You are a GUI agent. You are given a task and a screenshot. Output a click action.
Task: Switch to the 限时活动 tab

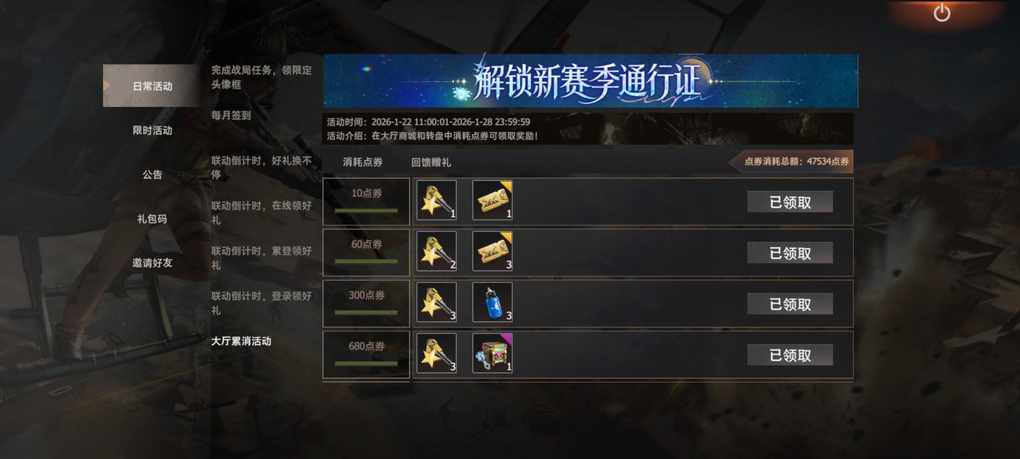point(152,130)
